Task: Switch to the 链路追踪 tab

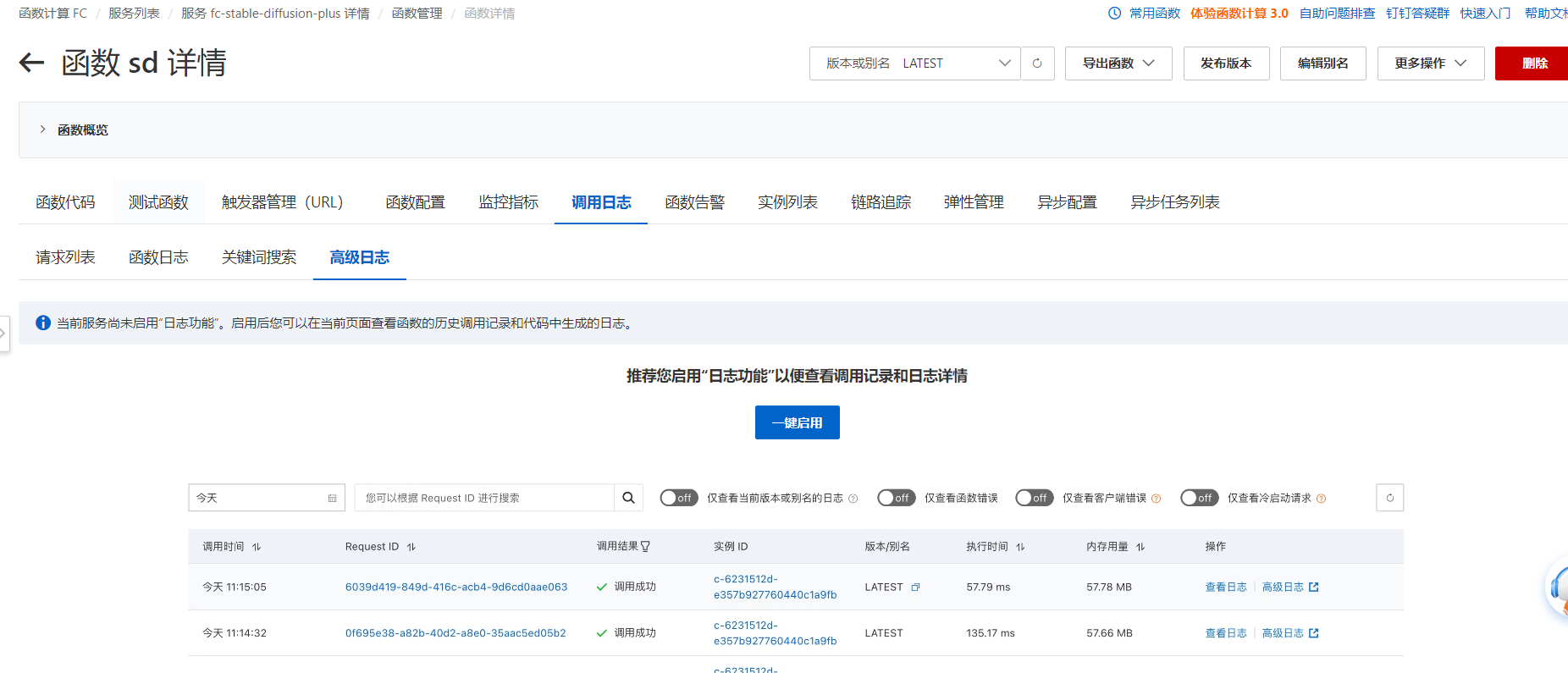Action: pyautogui.click(x=881, y=202)
